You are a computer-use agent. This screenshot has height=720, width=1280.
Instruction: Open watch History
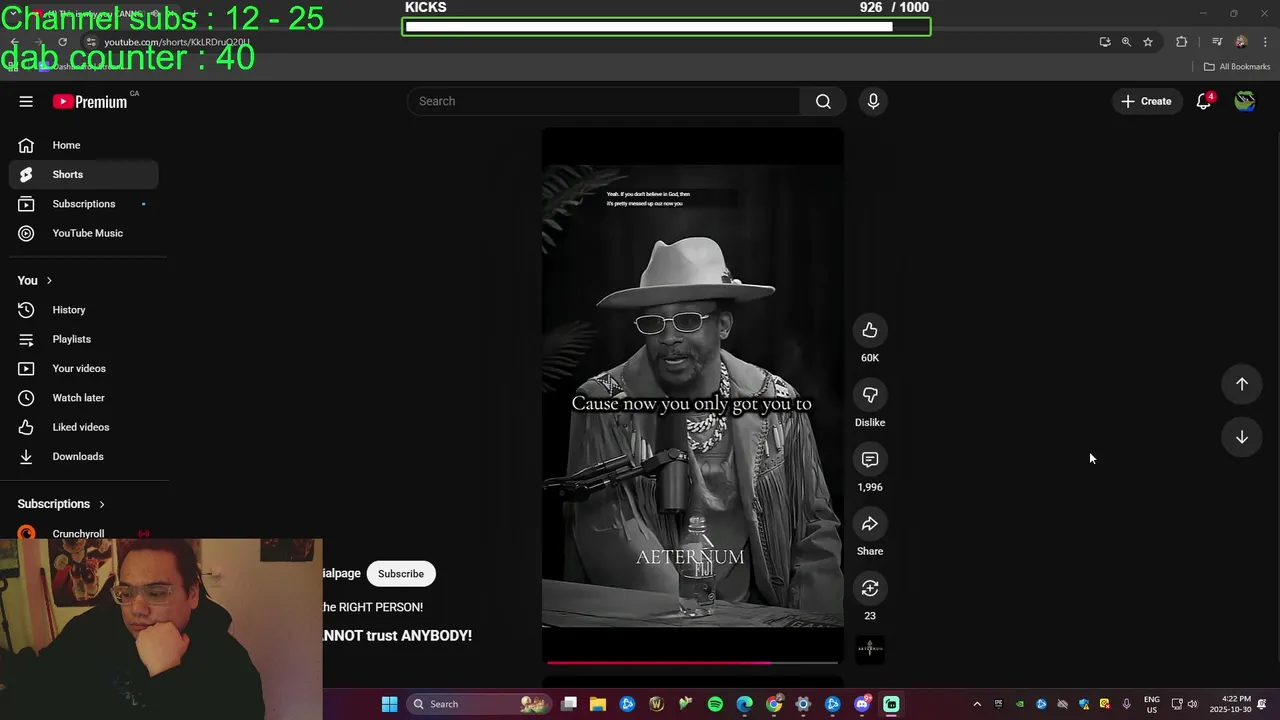(x=84, y=310)
